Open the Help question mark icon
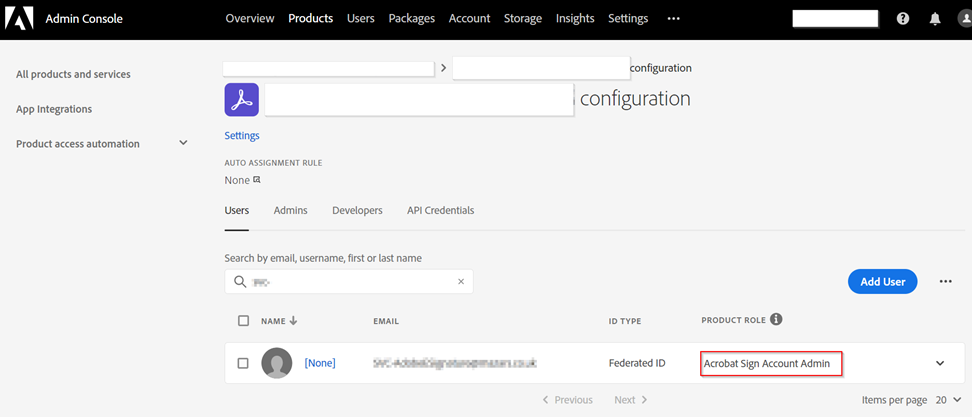This screenshot has height=417, width=972. [903, 19]
